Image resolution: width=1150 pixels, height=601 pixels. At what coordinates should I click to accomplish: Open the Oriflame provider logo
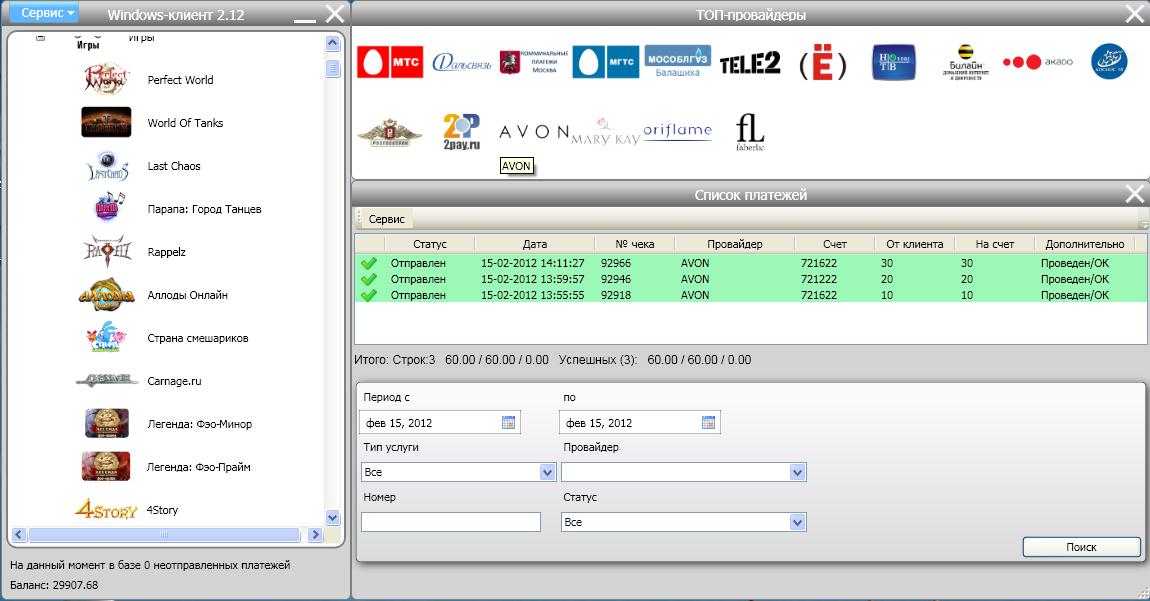pyautogui.click(x=678, y=131)
